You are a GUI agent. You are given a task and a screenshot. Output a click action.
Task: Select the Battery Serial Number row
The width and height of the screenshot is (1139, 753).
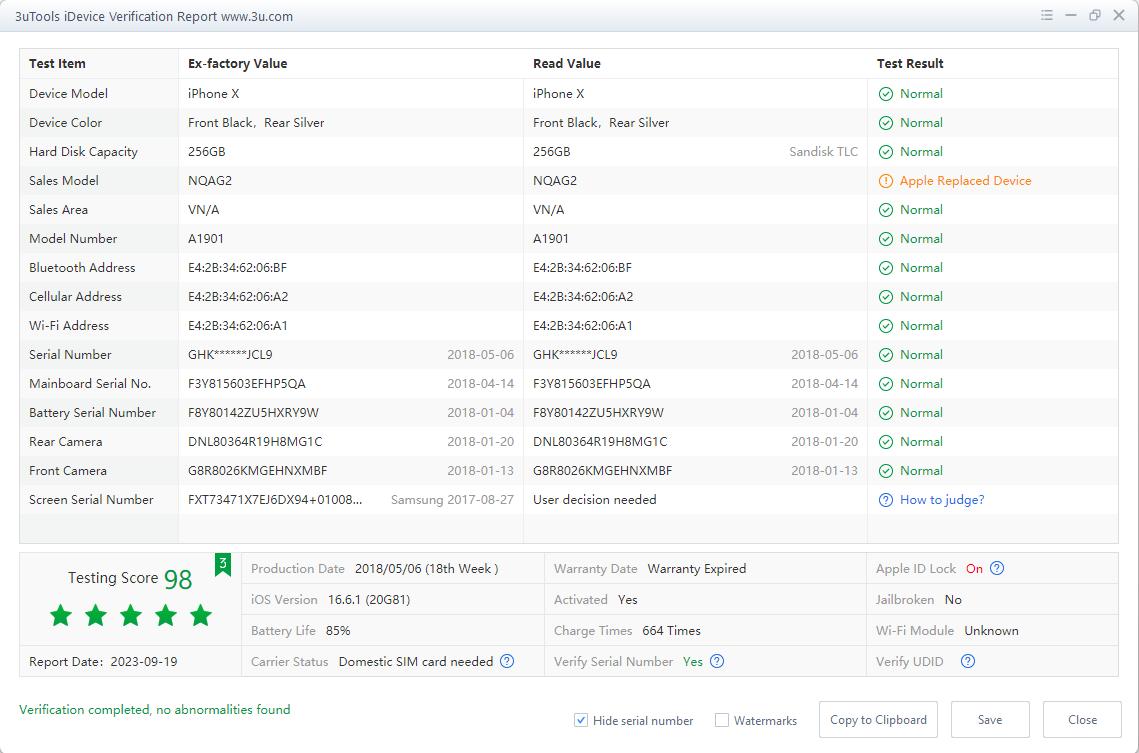point(92,413)
